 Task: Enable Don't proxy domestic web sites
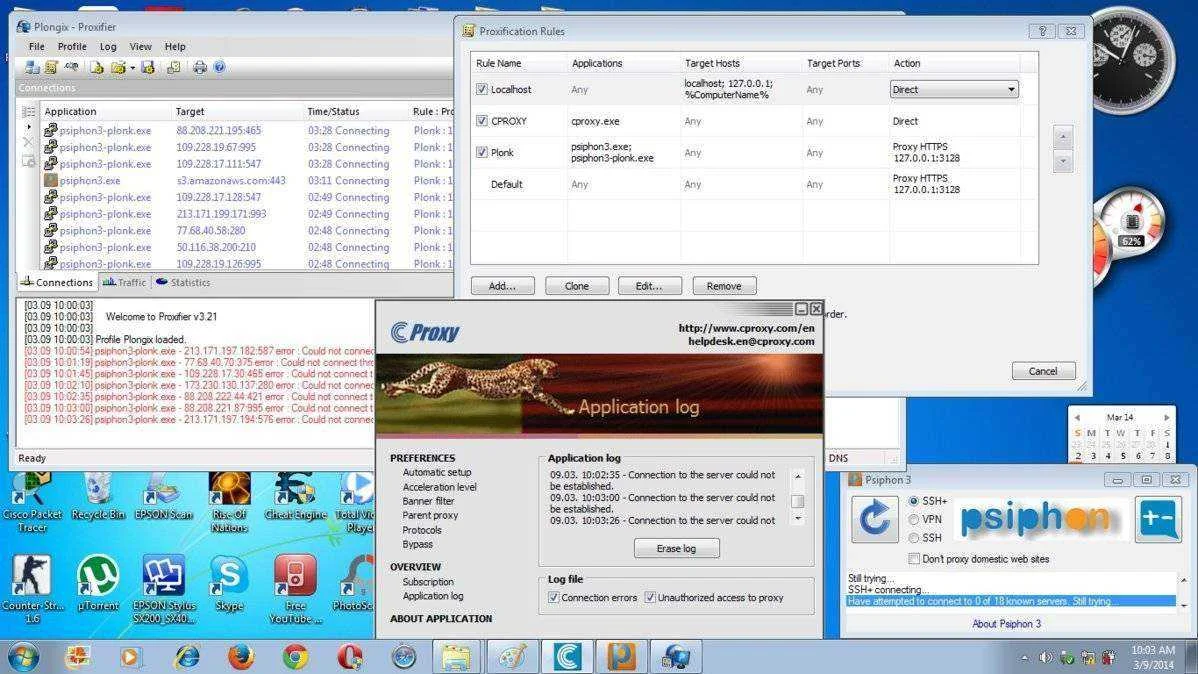pyautogui.click(x=913, y=559)
